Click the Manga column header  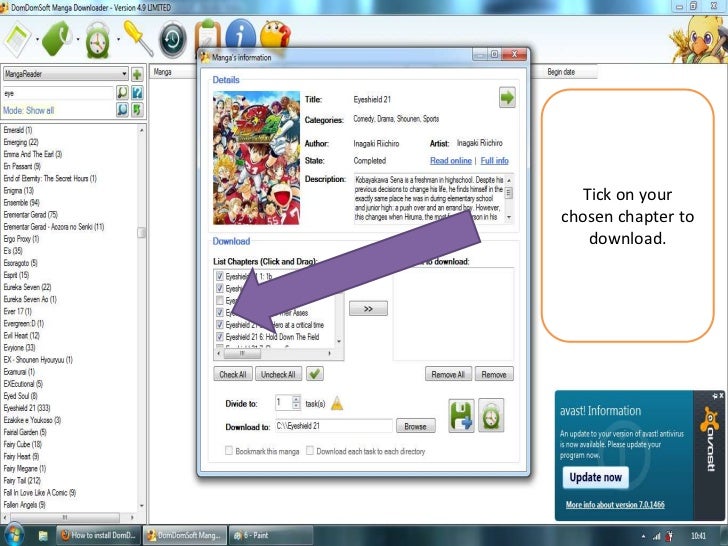[x=173, y=72]
